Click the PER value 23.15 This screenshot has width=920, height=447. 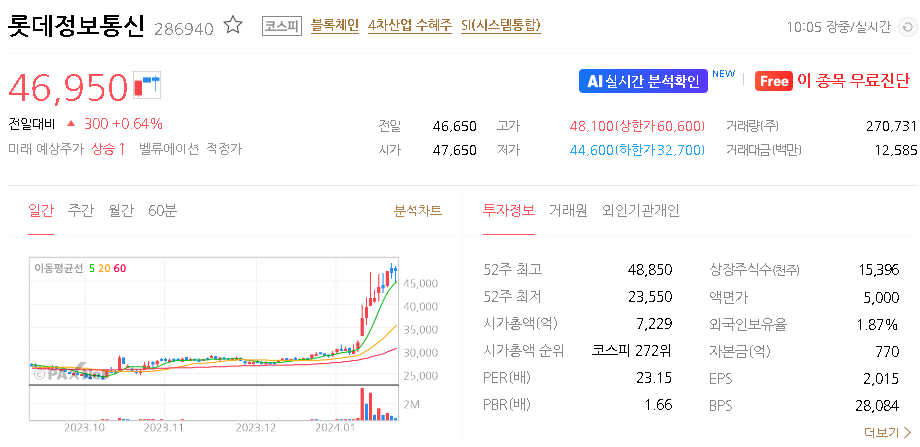654,378
